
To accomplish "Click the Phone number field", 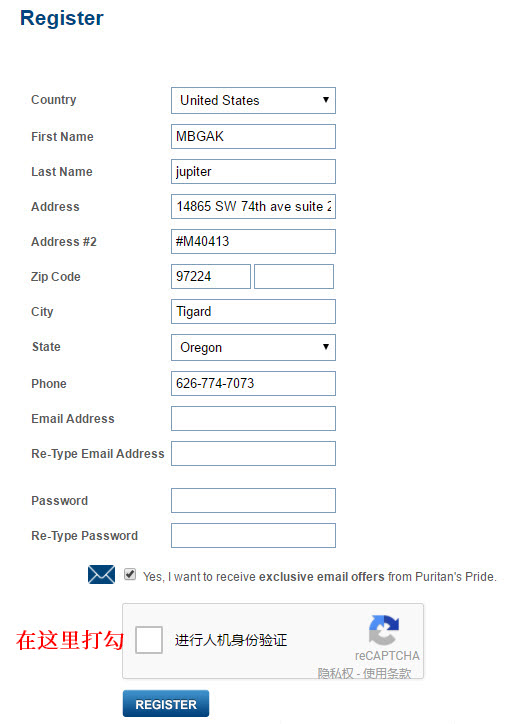I will 253,383.
